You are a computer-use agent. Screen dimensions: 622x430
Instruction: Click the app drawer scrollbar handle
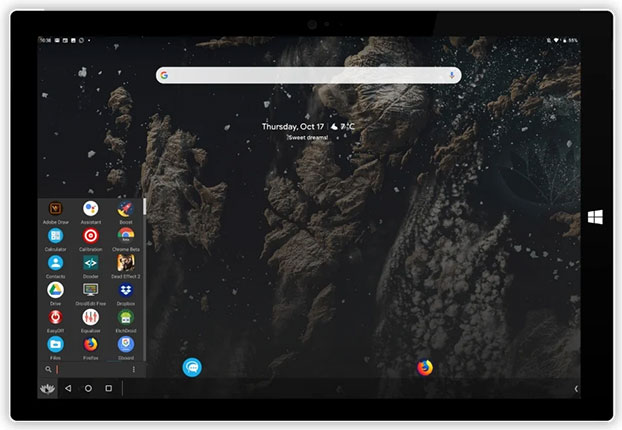[x=145, y=207]
